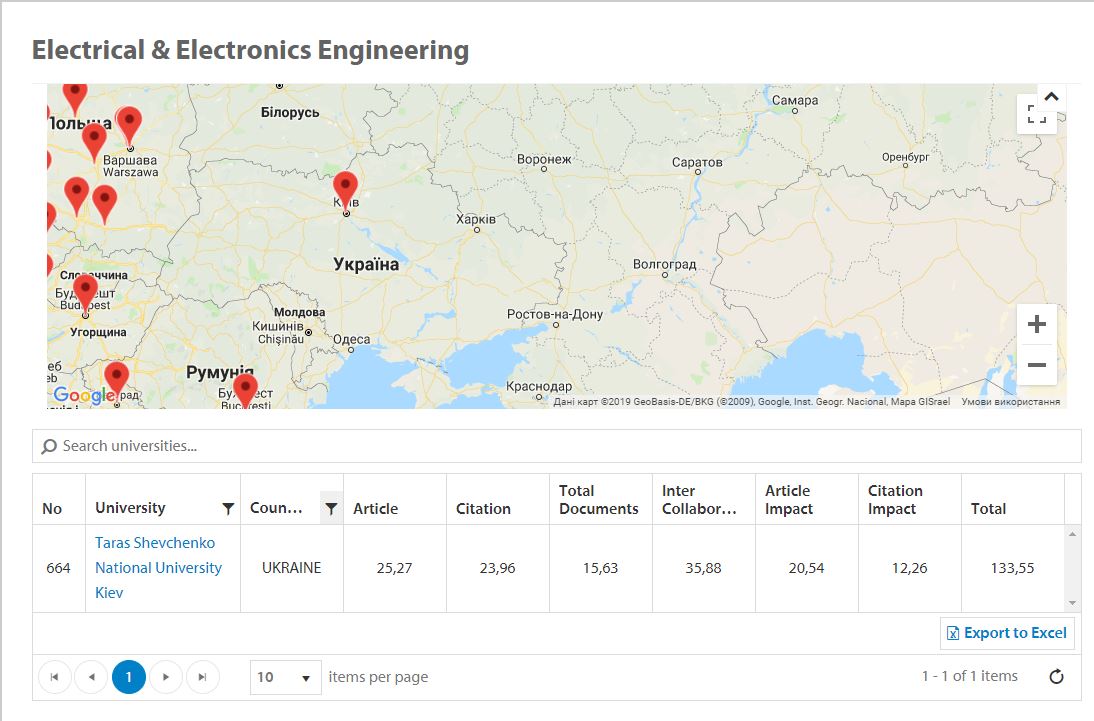This screenshot has width=1094, height=721.
Task: Sort by the Citation Impact column header
Action: pos(895,500)
